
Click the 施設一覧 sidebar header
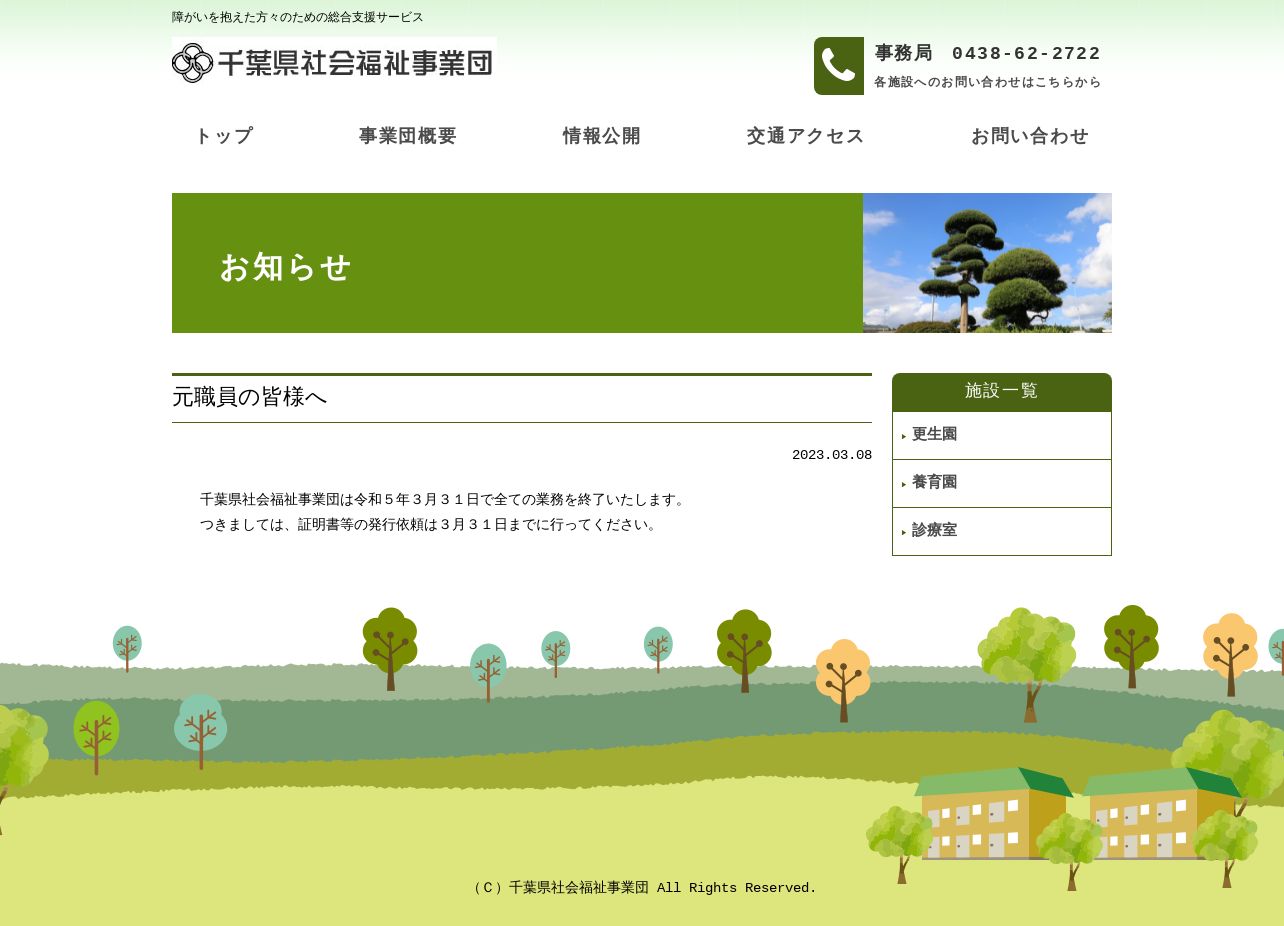(1002, 391)
